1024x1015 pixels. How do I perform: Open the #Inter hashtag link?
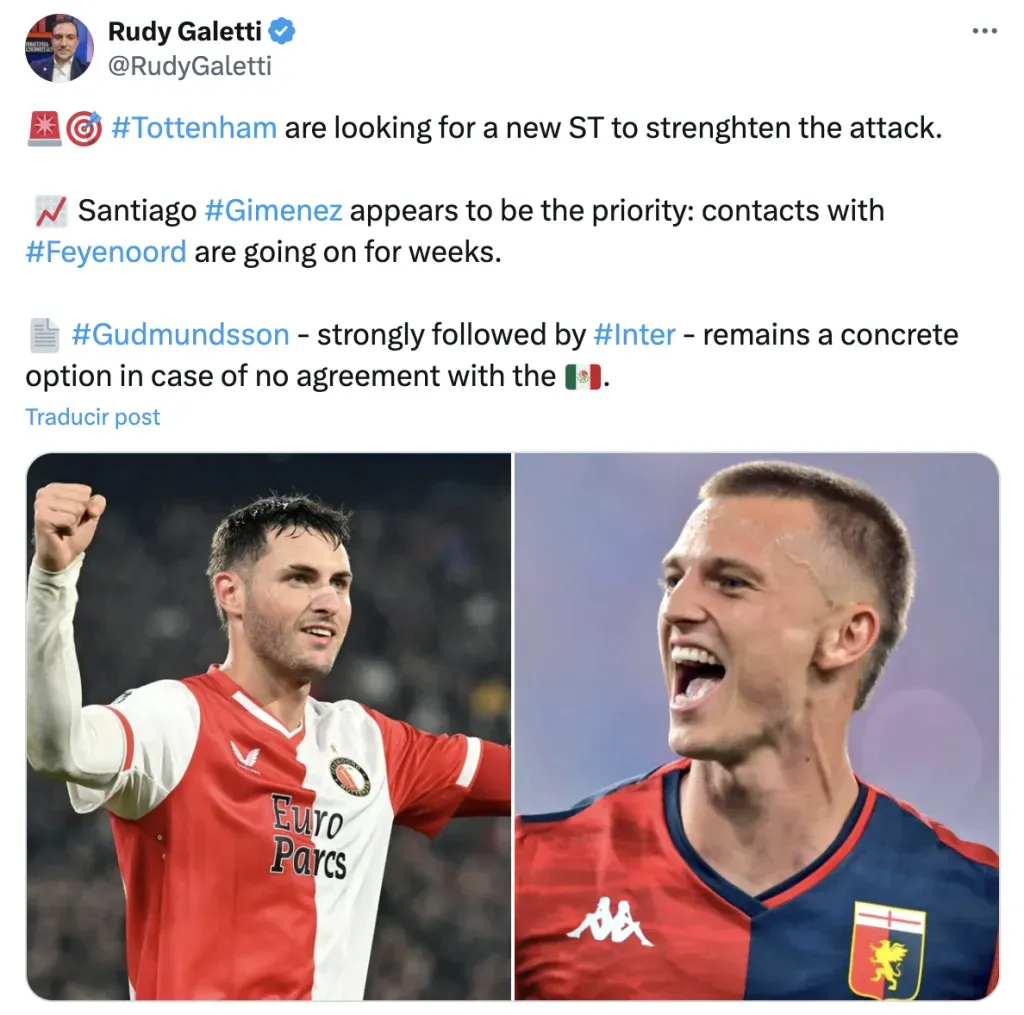coord(634,335)
